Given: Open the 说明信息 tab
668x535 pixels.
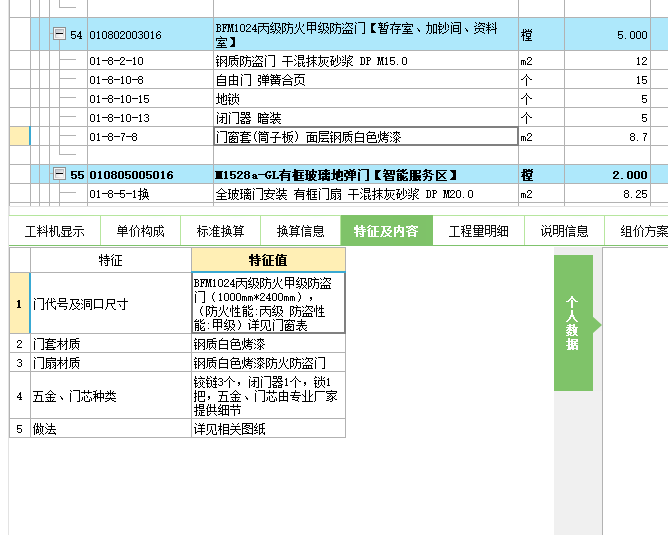Looking at the screenshot, I should (x=564, y=231).
